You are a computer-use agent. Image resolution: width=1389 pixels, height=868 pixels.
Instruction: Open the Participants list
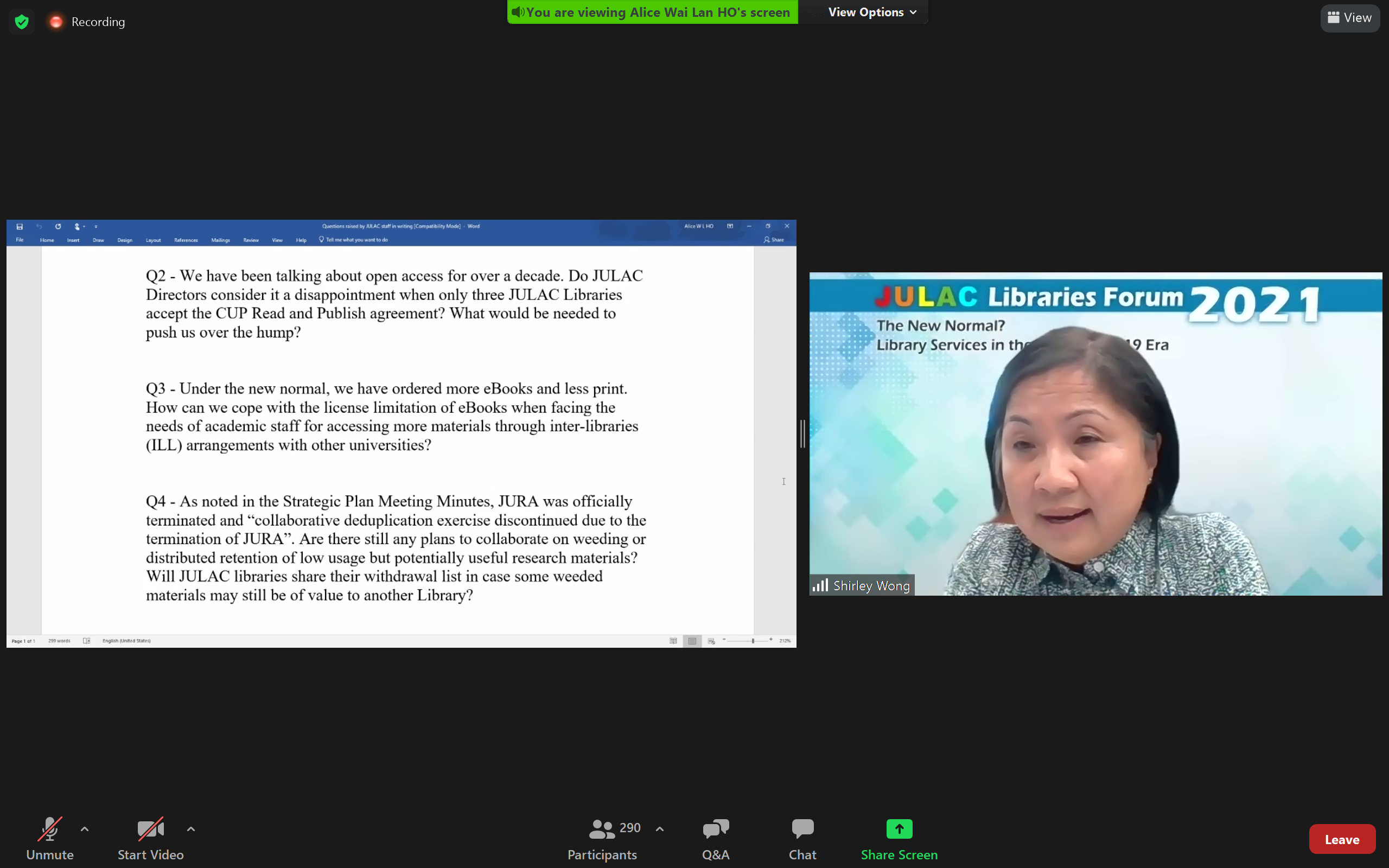tap(602, 839)
